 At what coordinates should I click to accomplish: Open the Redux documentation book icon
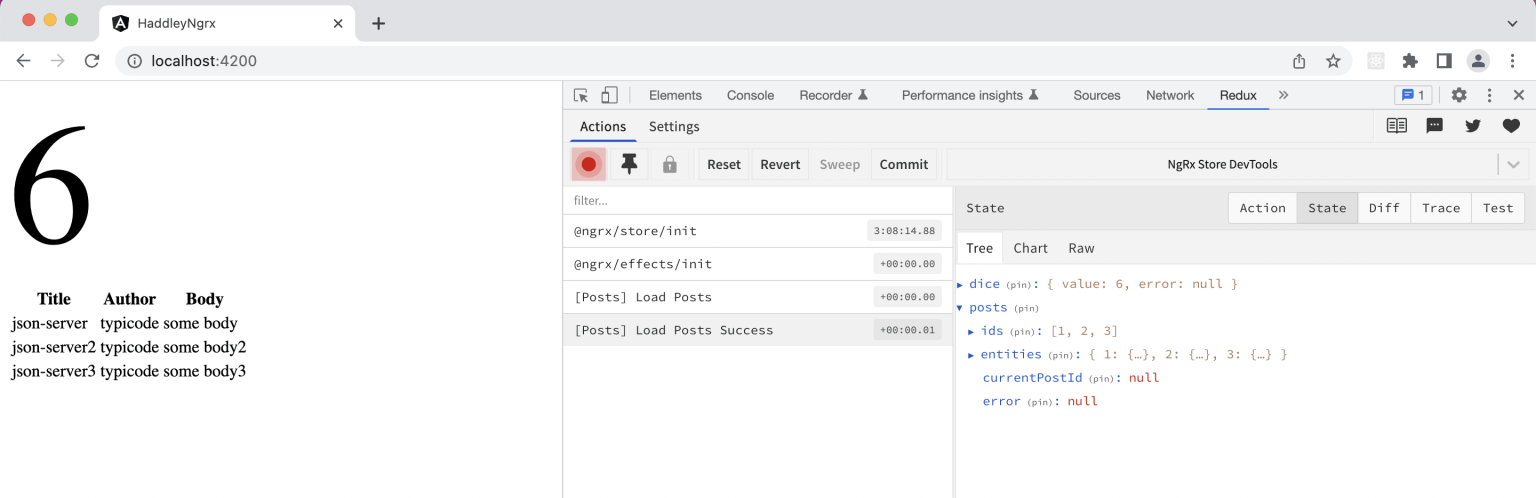pos(1397,126)
